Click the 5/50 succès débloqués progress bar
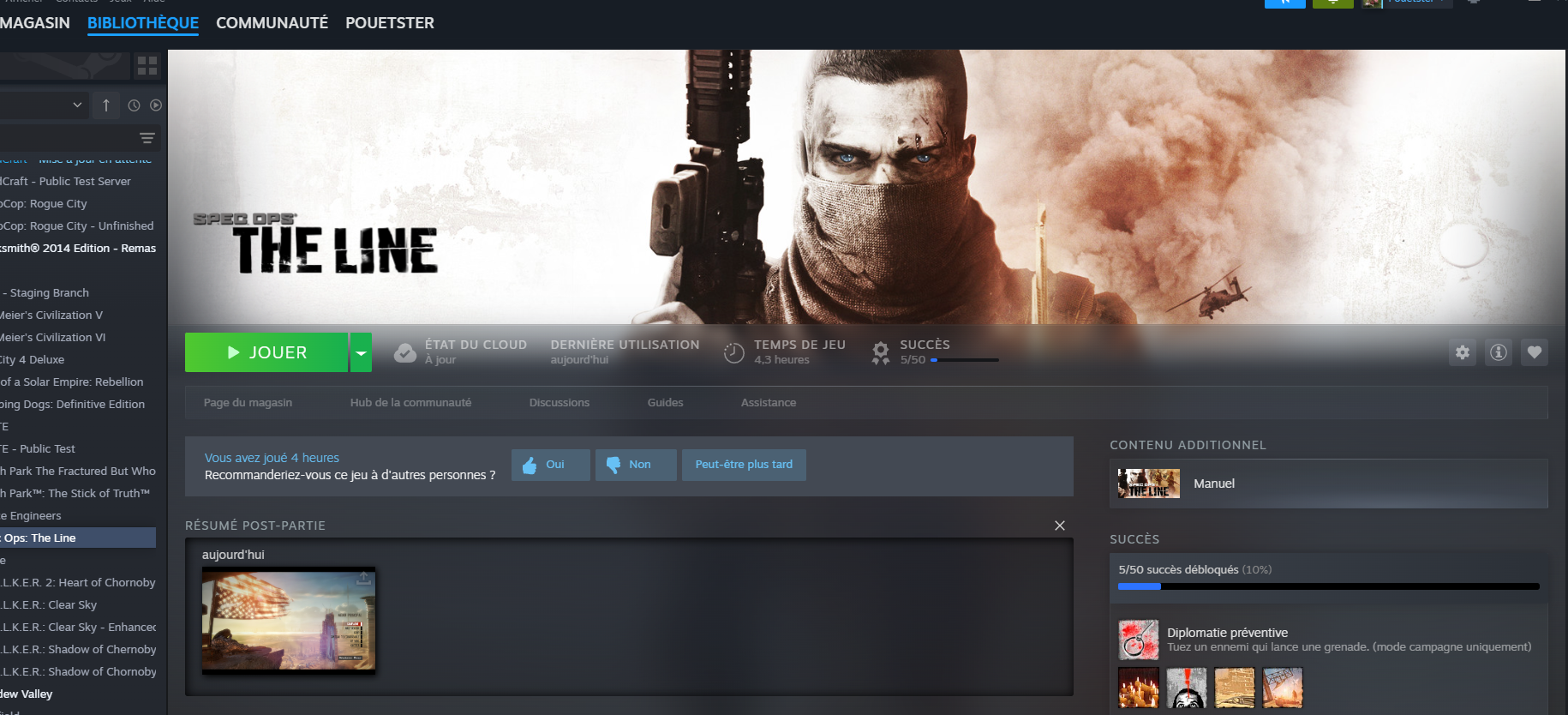Screen dimensions: 1568x715 pyautogui.click(x=1329, y=586)
